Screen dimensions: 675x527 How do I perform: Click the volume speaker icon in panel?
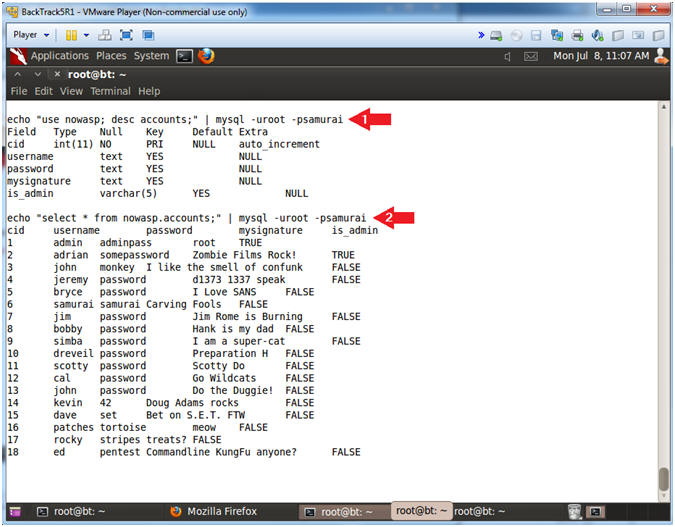508,56
